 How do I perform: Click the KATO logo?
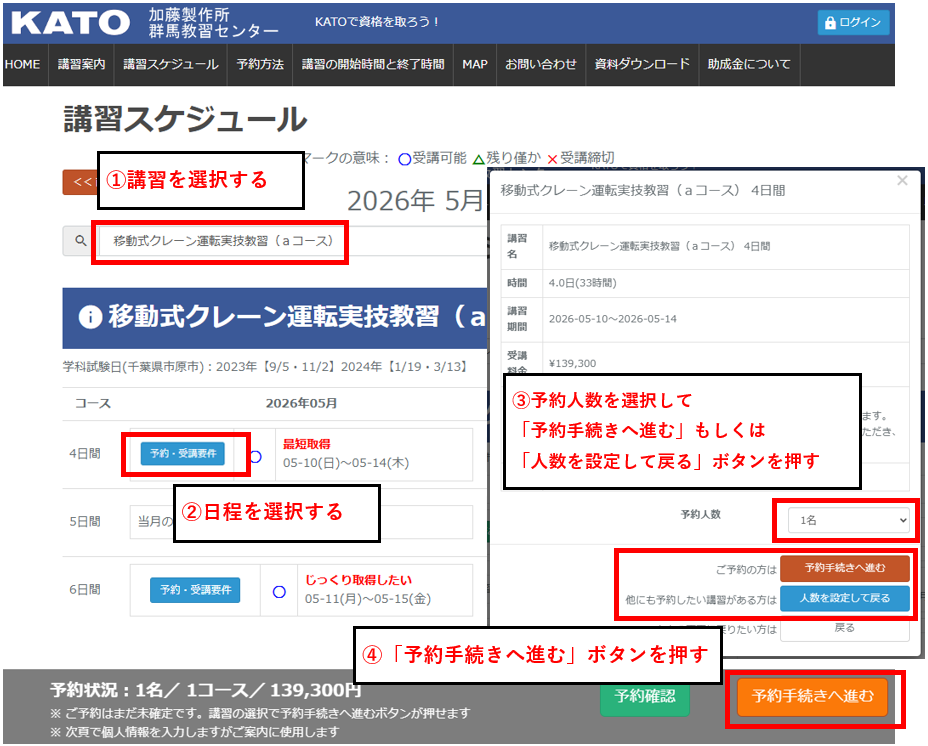click(70, 22)
